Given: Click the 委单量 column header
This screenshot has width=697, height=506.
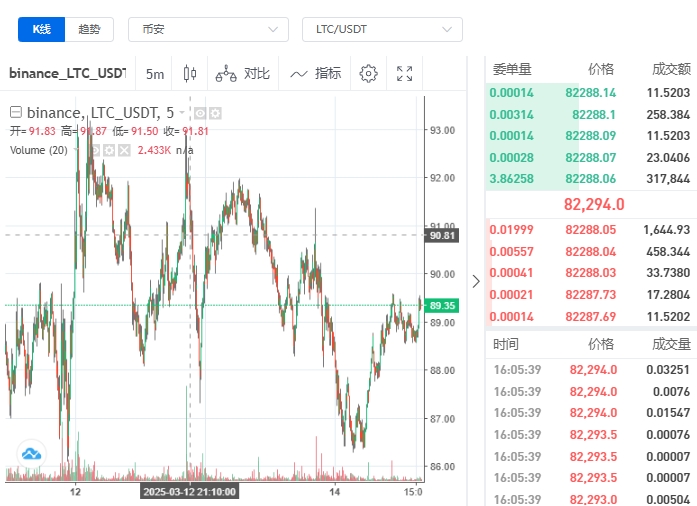Looking at the screenshot, I should click(512, 69).
